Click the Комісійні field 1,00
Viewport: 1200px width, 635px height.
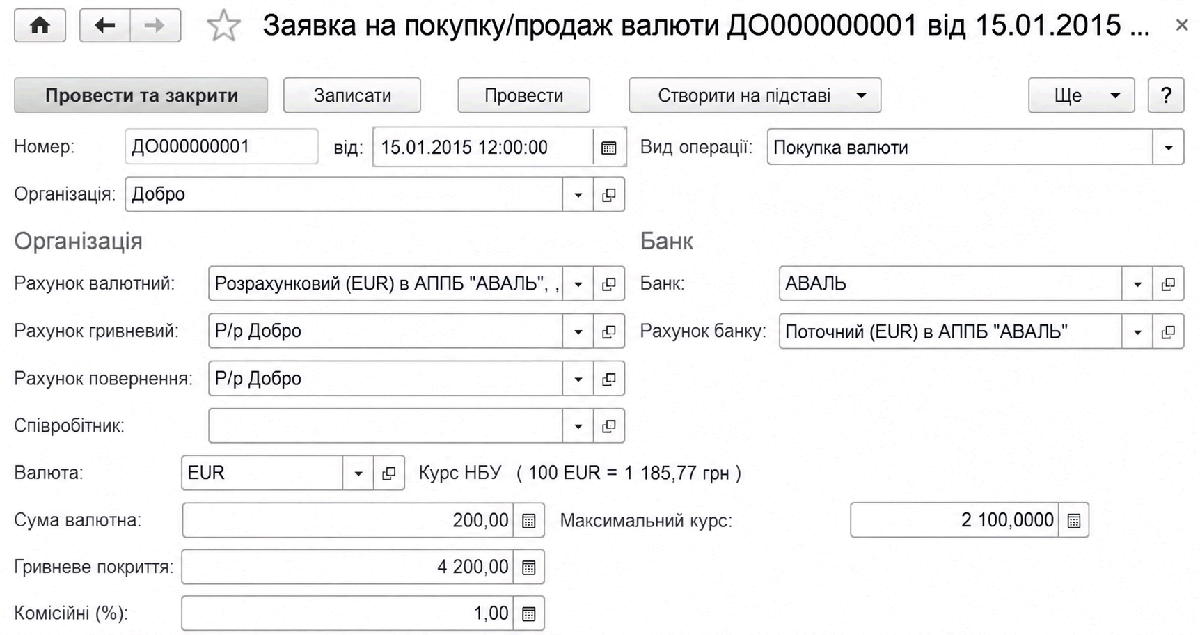tap(348, 613)
